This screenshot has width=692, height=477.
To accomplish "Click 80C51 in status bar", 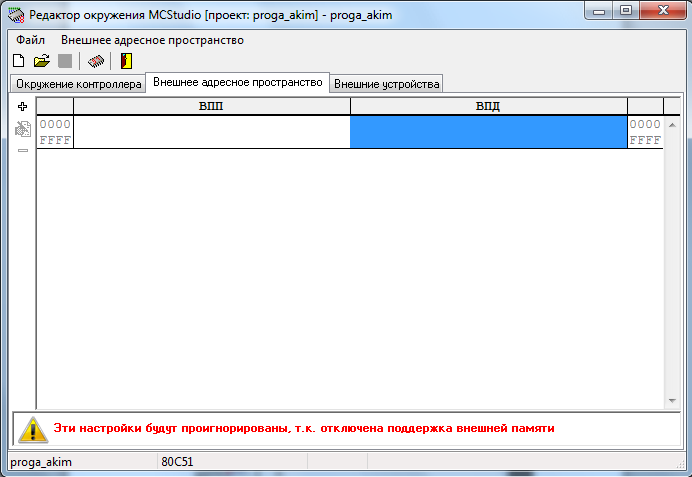I will click(x=177, y=462).
